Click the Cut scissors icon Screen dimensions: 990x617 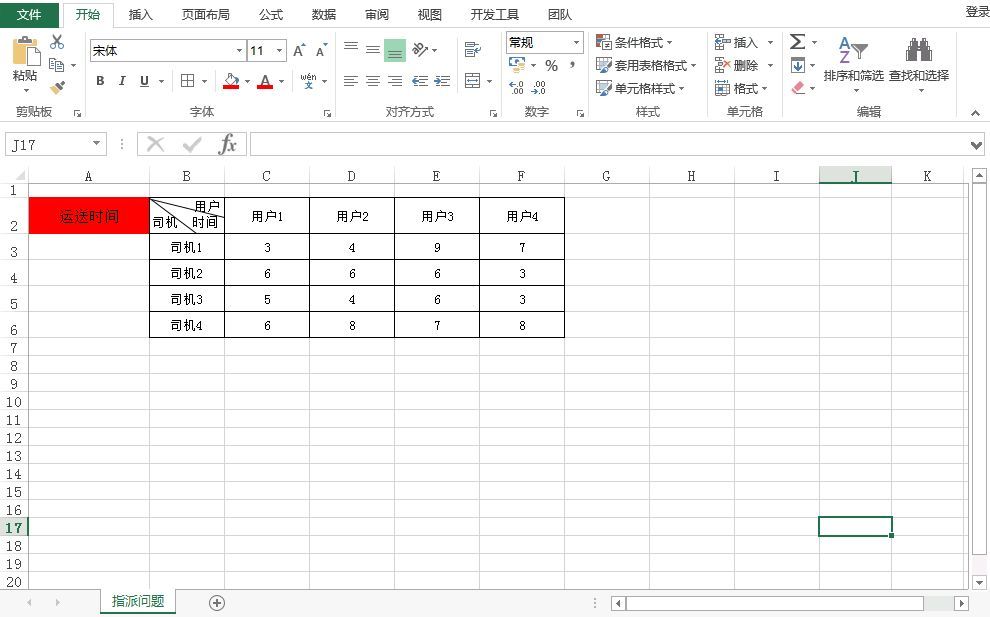[x=57, y=42]
